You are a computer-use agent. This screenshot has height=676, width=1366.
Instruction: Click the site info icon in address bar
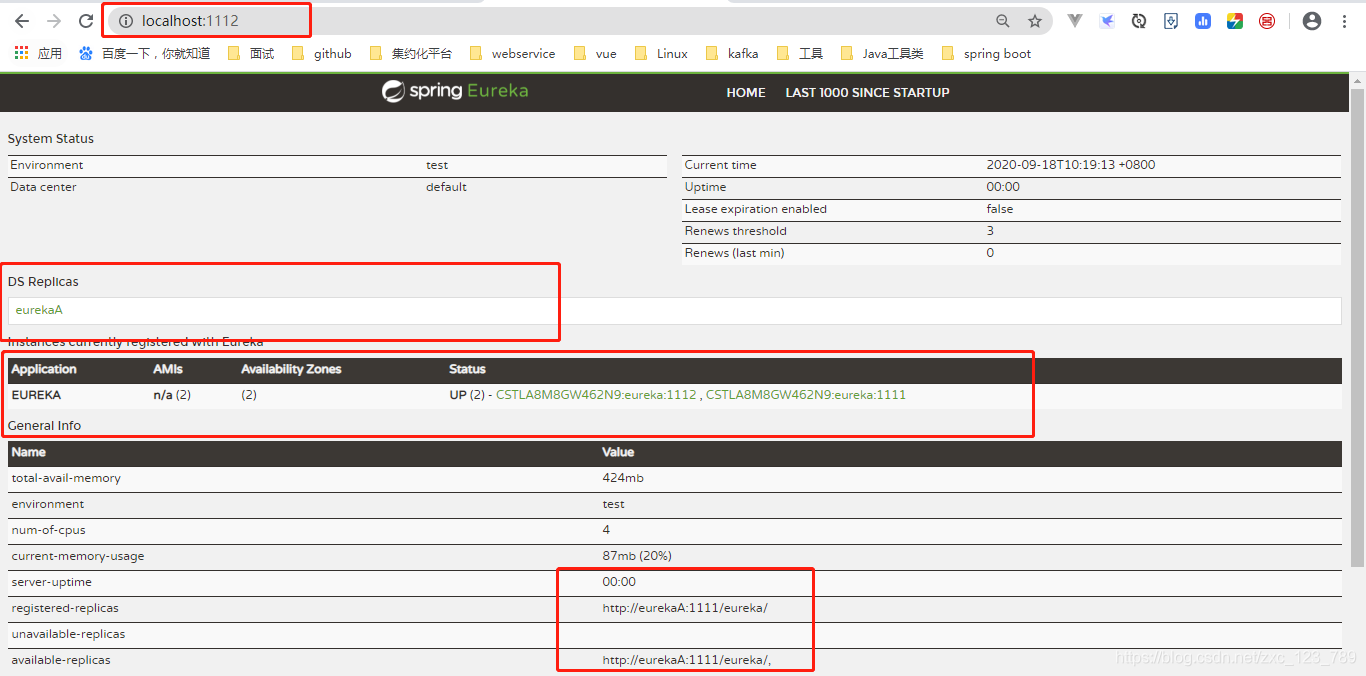(126, 21)
